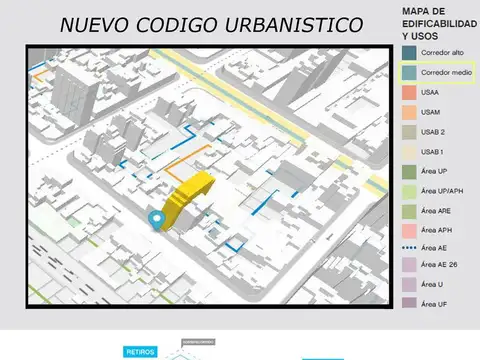This screenshot has height=360, width=480.
Task: Select the Corredor medio legend label
Action: [446, 73]
